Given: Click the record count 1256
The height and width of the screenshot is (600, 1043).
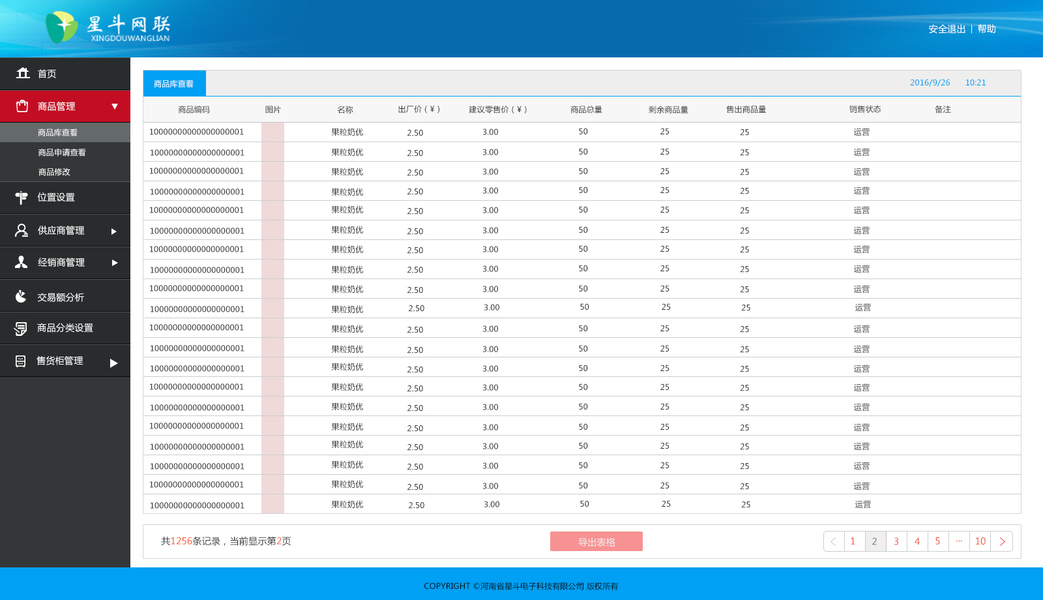Looking at the screenshot, I should (181, 541).
